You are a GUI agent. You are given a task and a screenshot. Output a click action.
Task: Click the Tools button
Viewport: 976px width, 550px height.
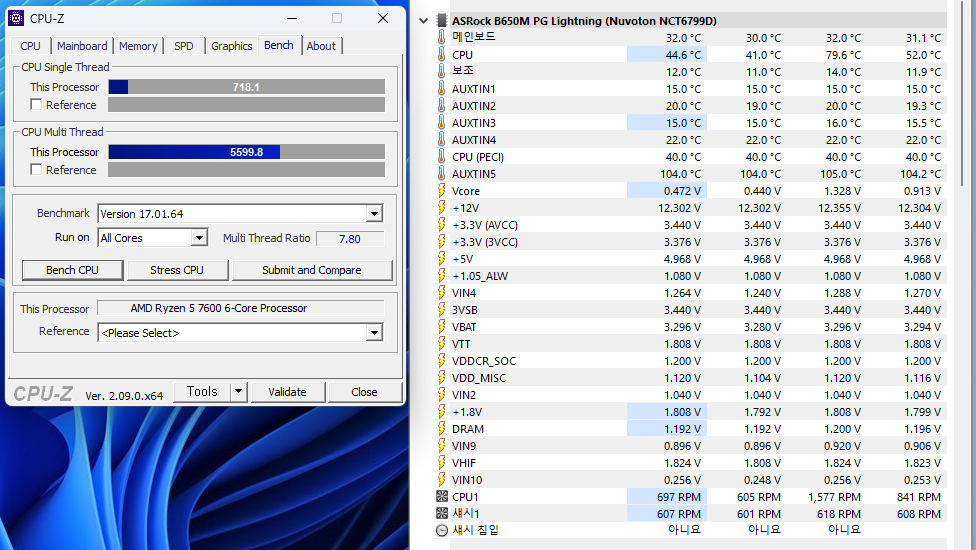click(202, 392)
